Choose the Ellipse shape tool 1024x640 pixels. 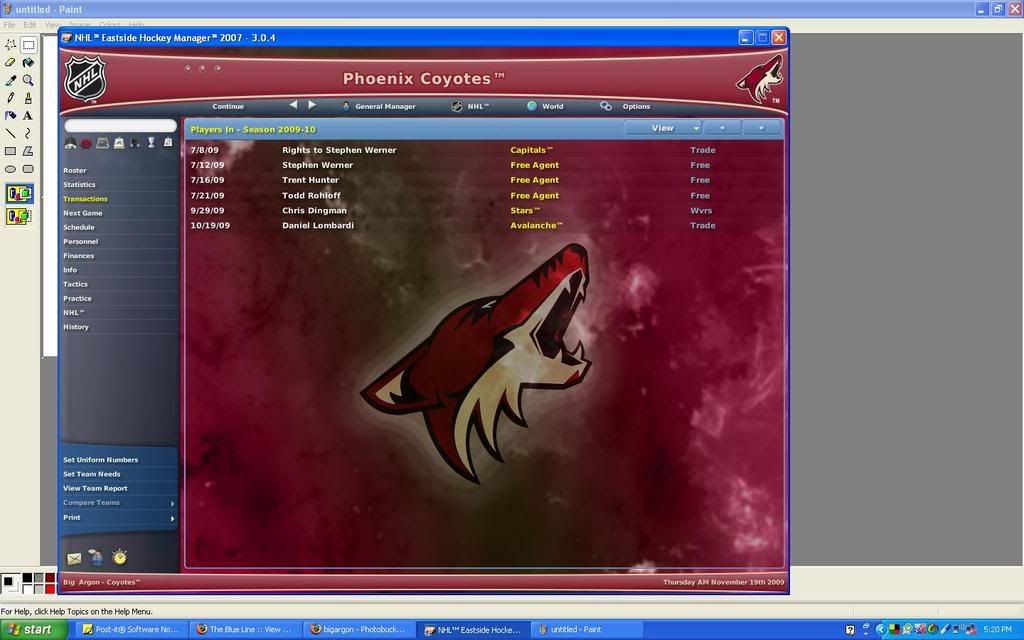[x=10, y=168]
